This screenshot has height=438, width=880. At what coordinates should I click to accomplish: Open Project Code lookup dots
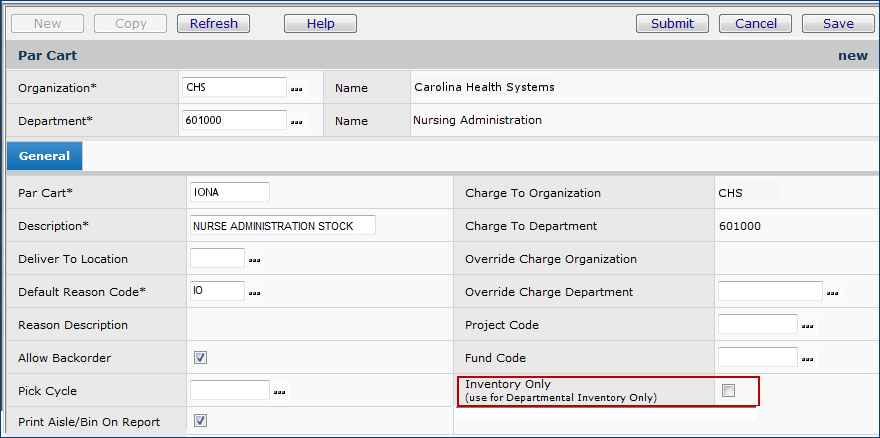[x=808, y=326]
